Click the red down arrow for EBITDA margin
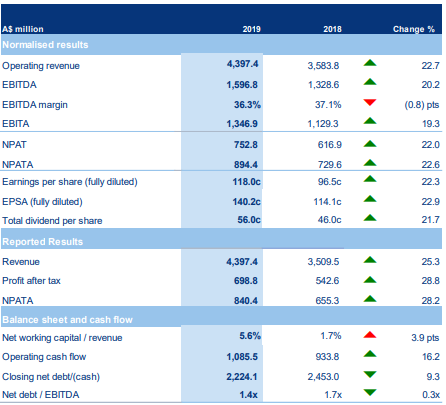Image resolution: width=446 pixels, height=405 pixels. (370, 102)
